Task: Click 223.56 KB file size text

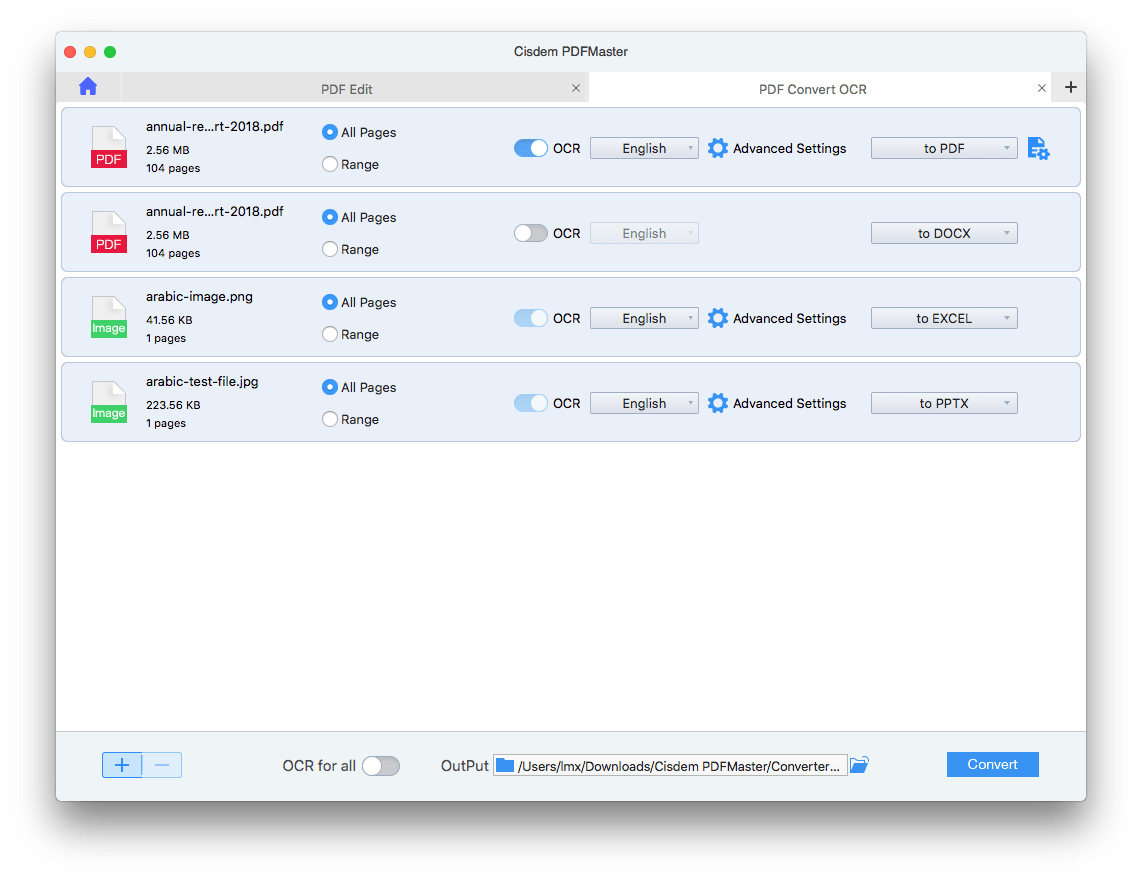Action: 173,405
